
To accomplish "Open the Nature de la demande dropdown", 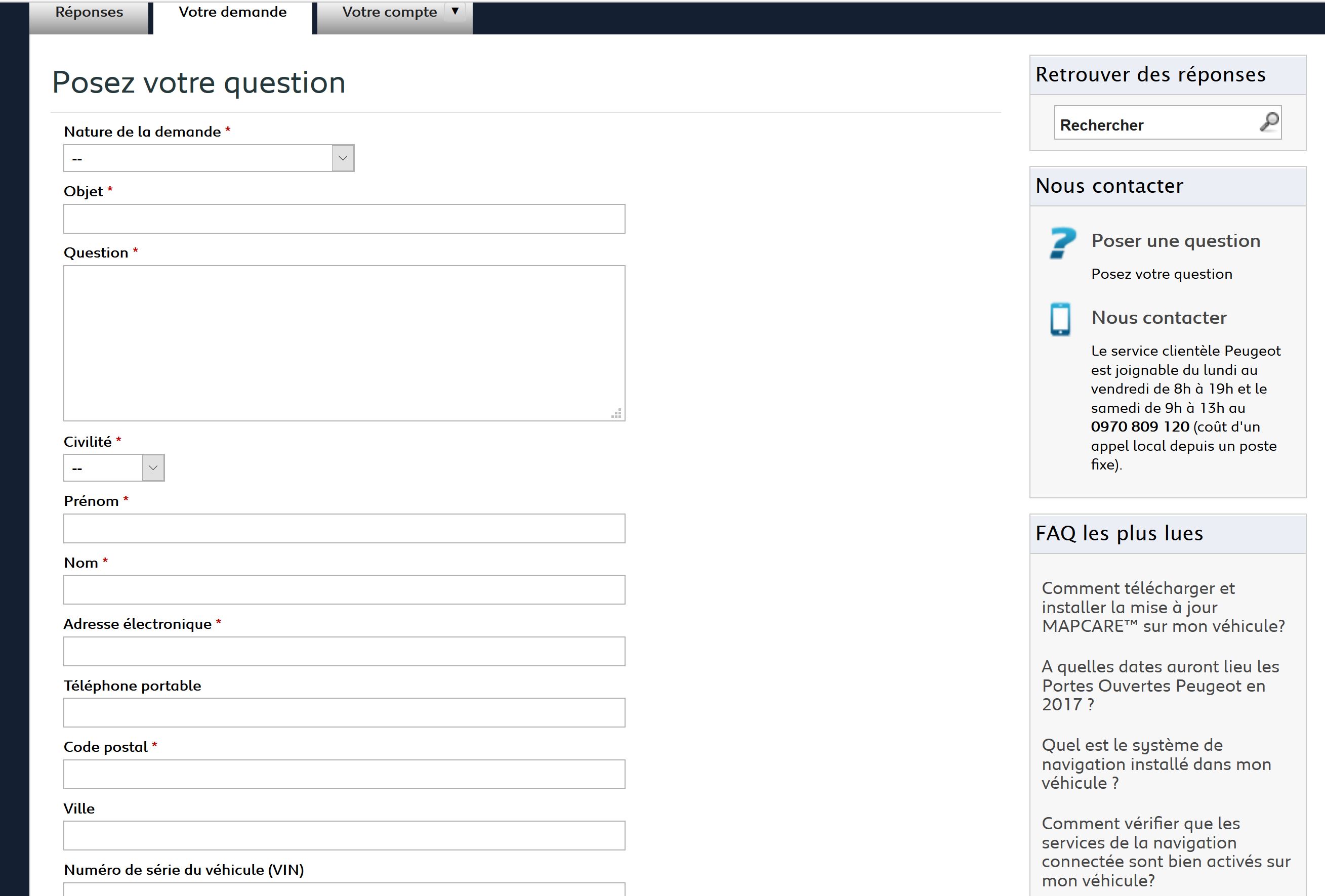I will coord(209,158).
